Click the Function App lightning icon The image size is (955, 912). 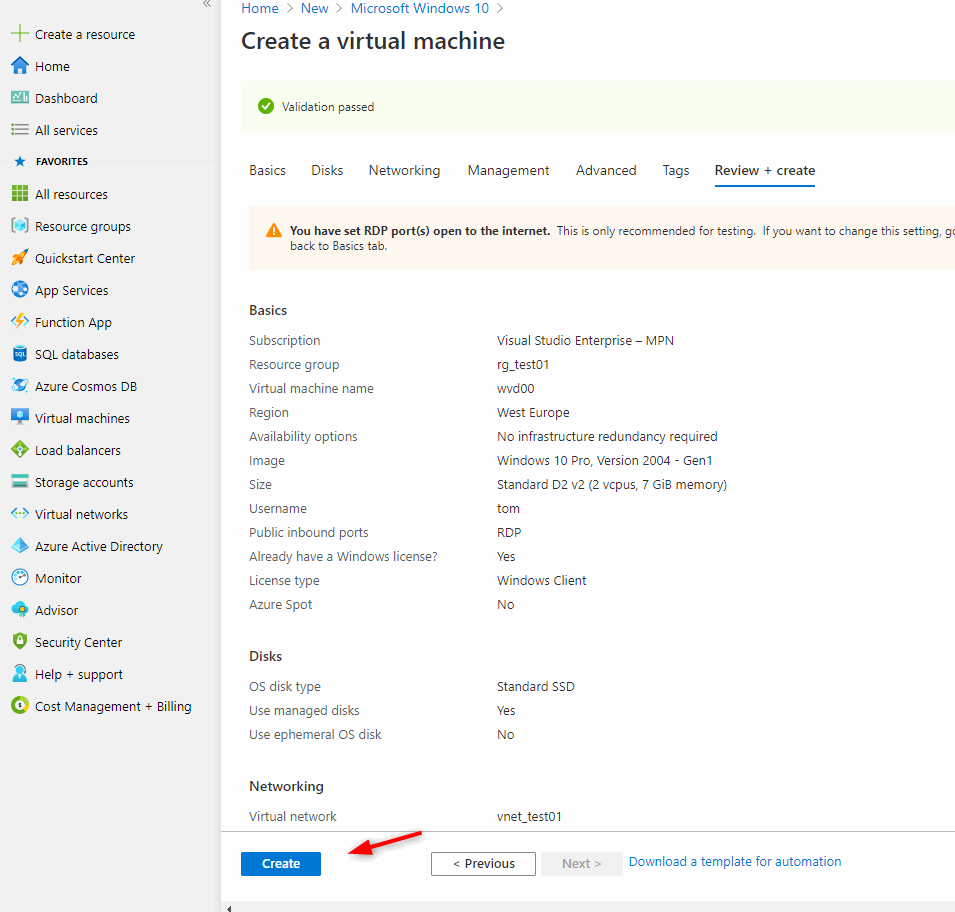[19, 321]
